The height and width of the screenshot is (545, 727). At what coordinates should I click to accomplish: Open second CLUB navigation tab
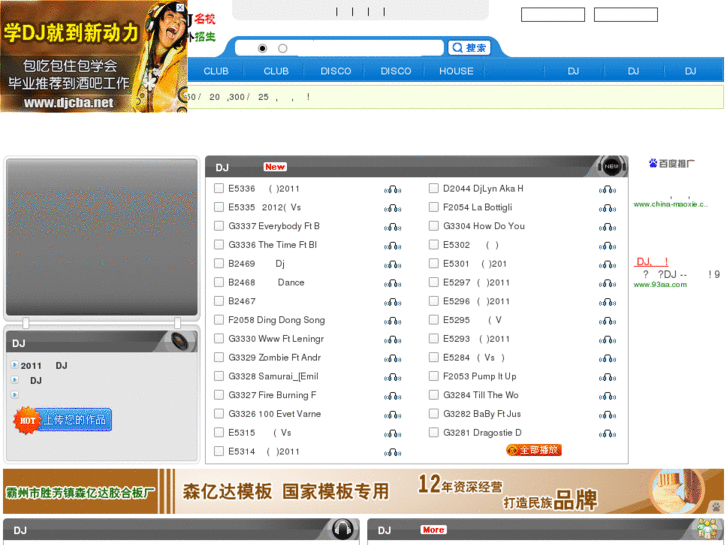coord(276,71)
